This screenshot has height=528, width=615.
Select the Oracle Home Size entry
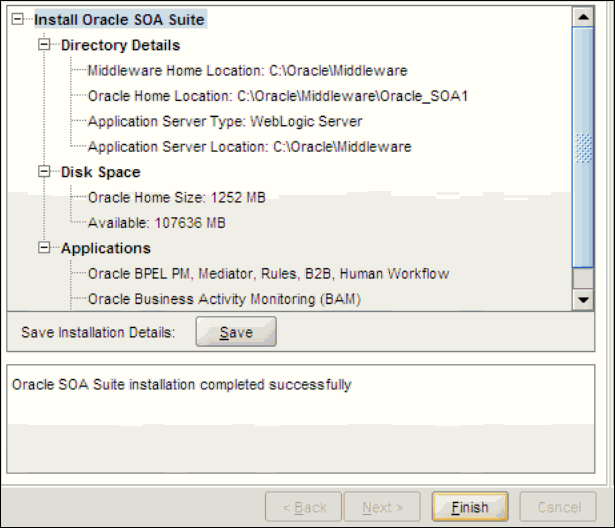click(168, 198)
